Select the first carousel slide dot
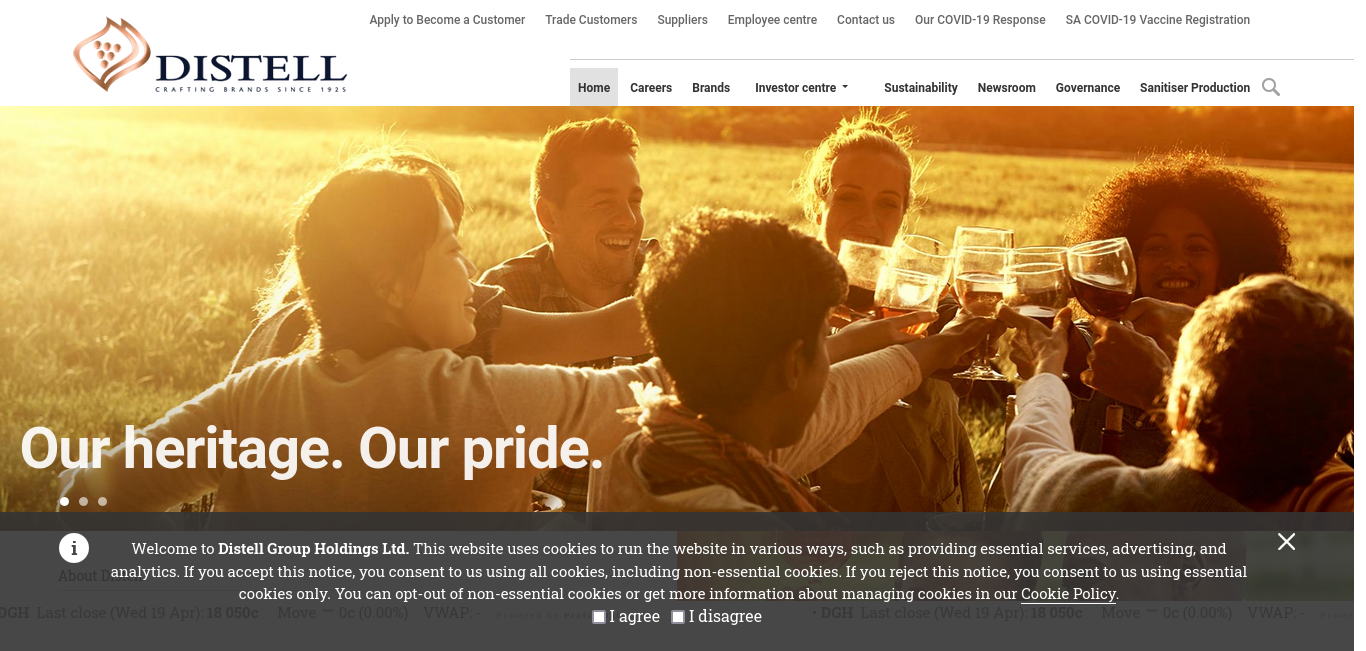 click(x=64, y=501)
